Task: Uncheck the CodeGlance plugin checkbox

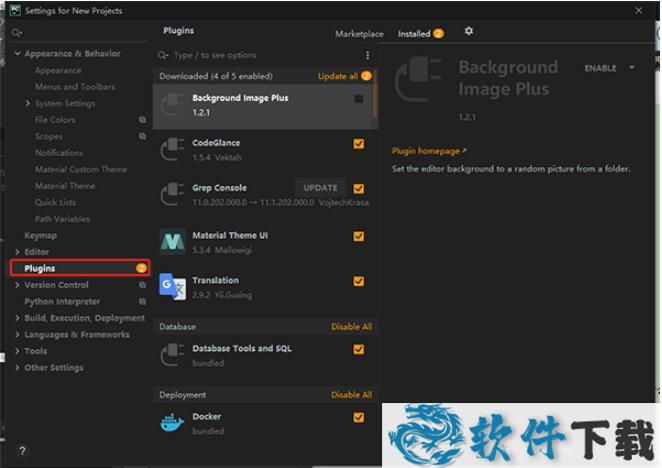Action: tap(358, 144)
